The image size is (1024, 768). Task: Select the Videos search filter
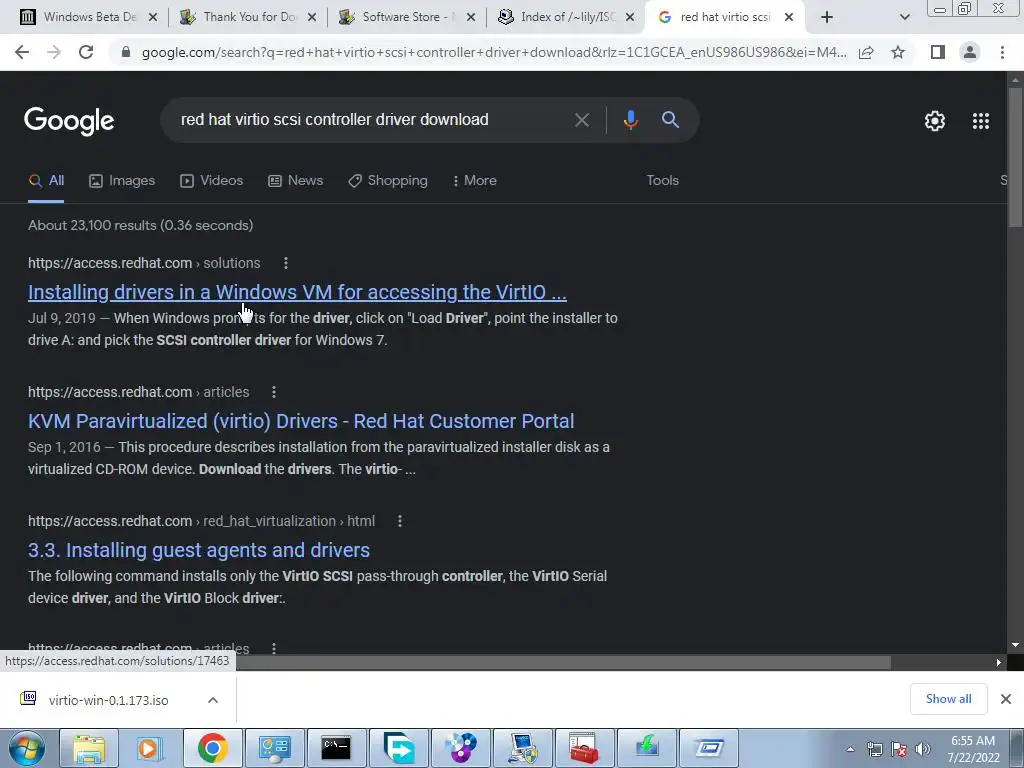pos(212,181)
